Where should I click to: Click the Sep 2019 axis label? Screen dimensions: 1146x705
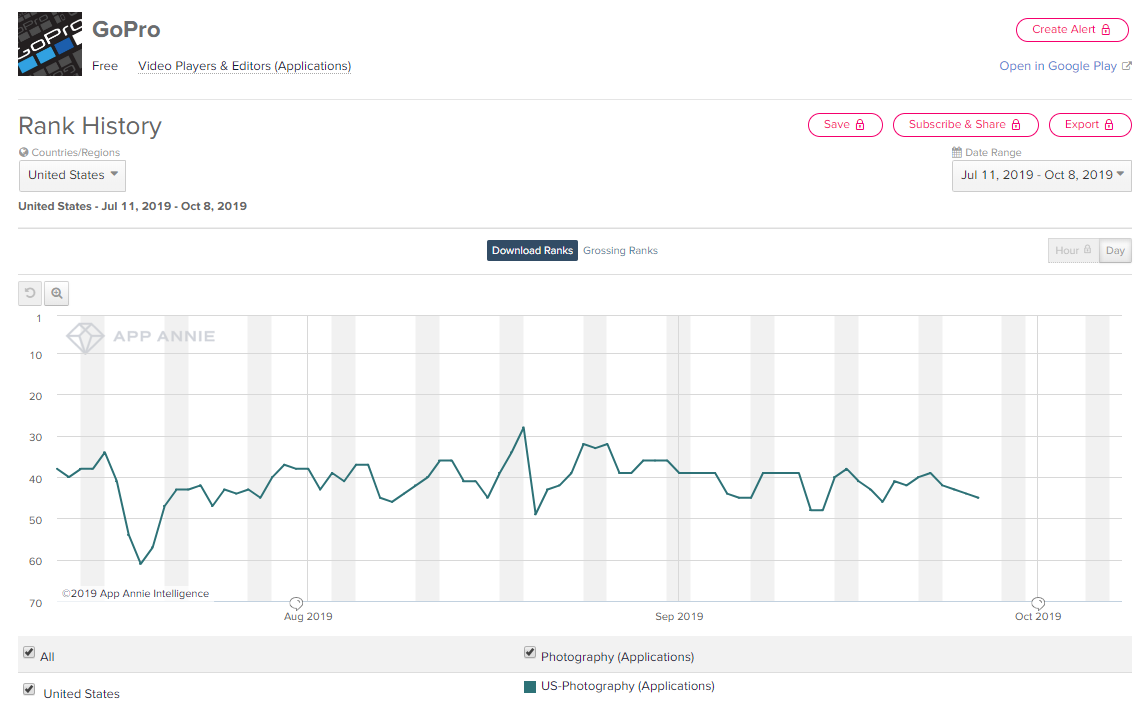(679, 617)
